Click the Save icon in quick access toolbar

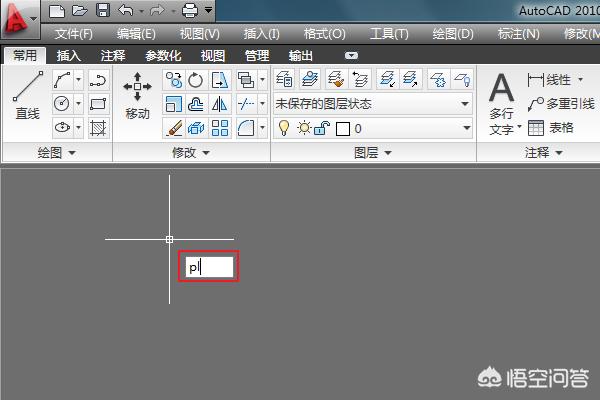tap(103, 11)
